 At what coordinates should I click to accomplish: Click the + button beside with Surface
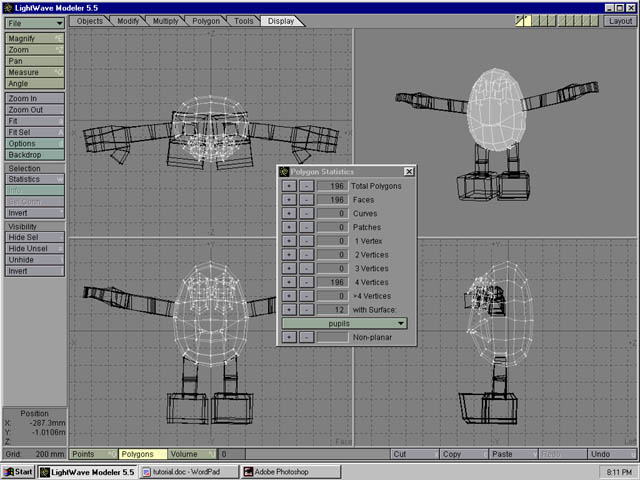289,310
